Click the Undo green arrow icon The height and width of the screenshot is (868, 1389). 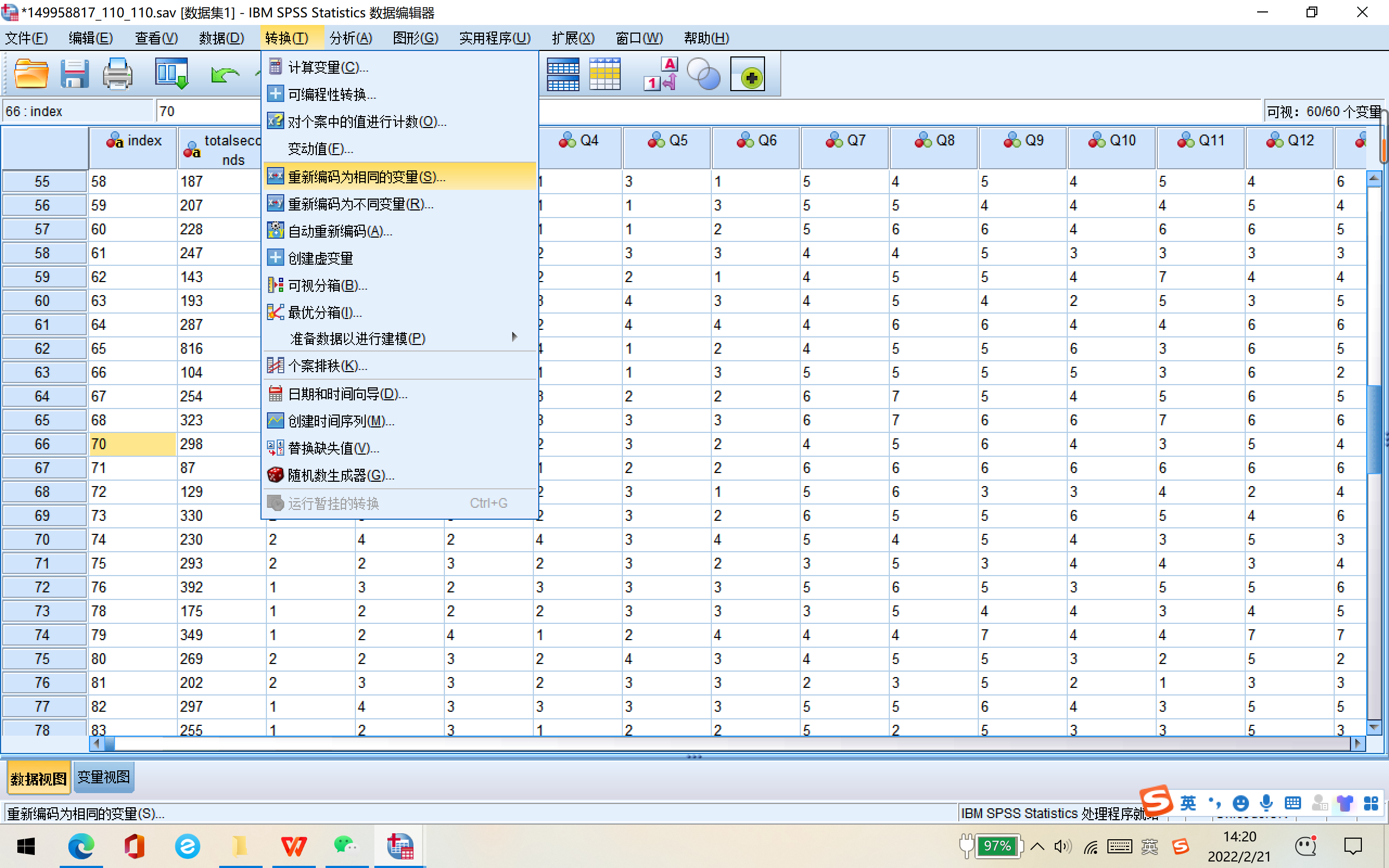(225, 75)
